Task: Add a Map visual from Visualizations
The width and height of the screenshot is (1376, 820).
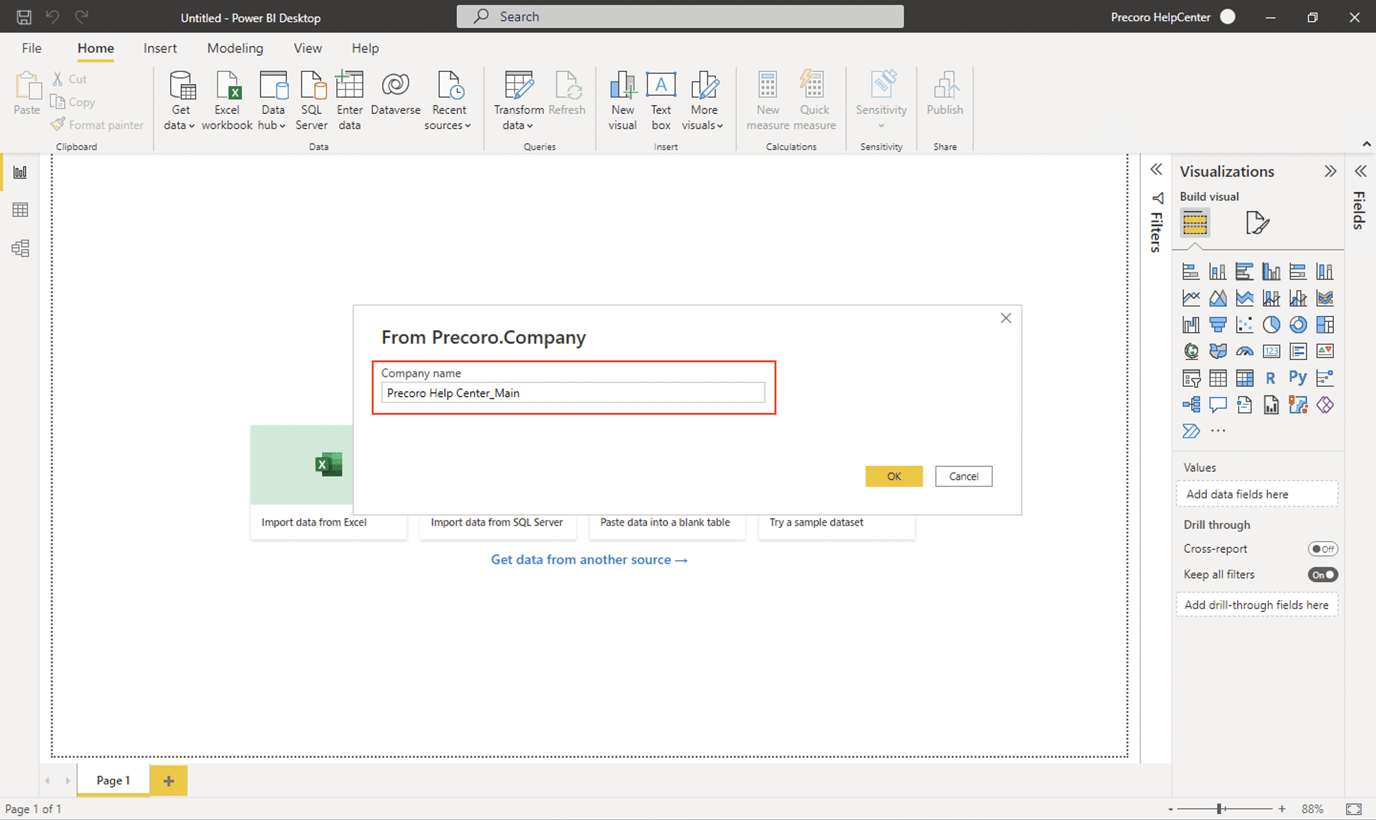Action: pyautogui.click(x=1190, y=350)
